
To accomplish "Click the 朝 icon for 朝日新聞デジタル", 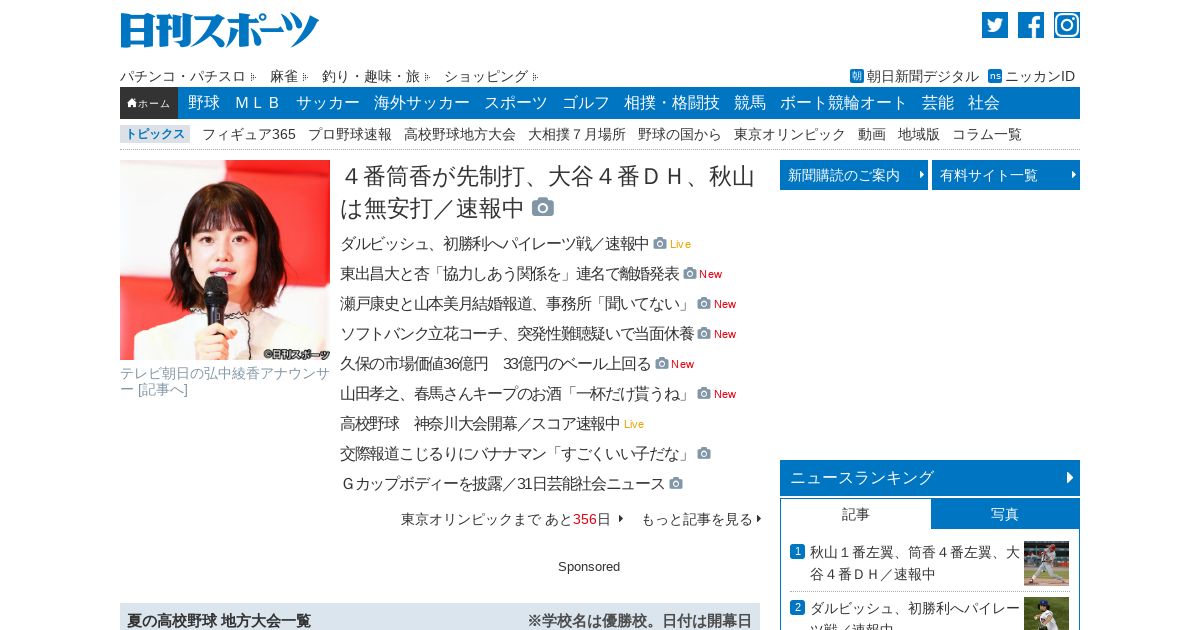I will [x=857, y=76].
